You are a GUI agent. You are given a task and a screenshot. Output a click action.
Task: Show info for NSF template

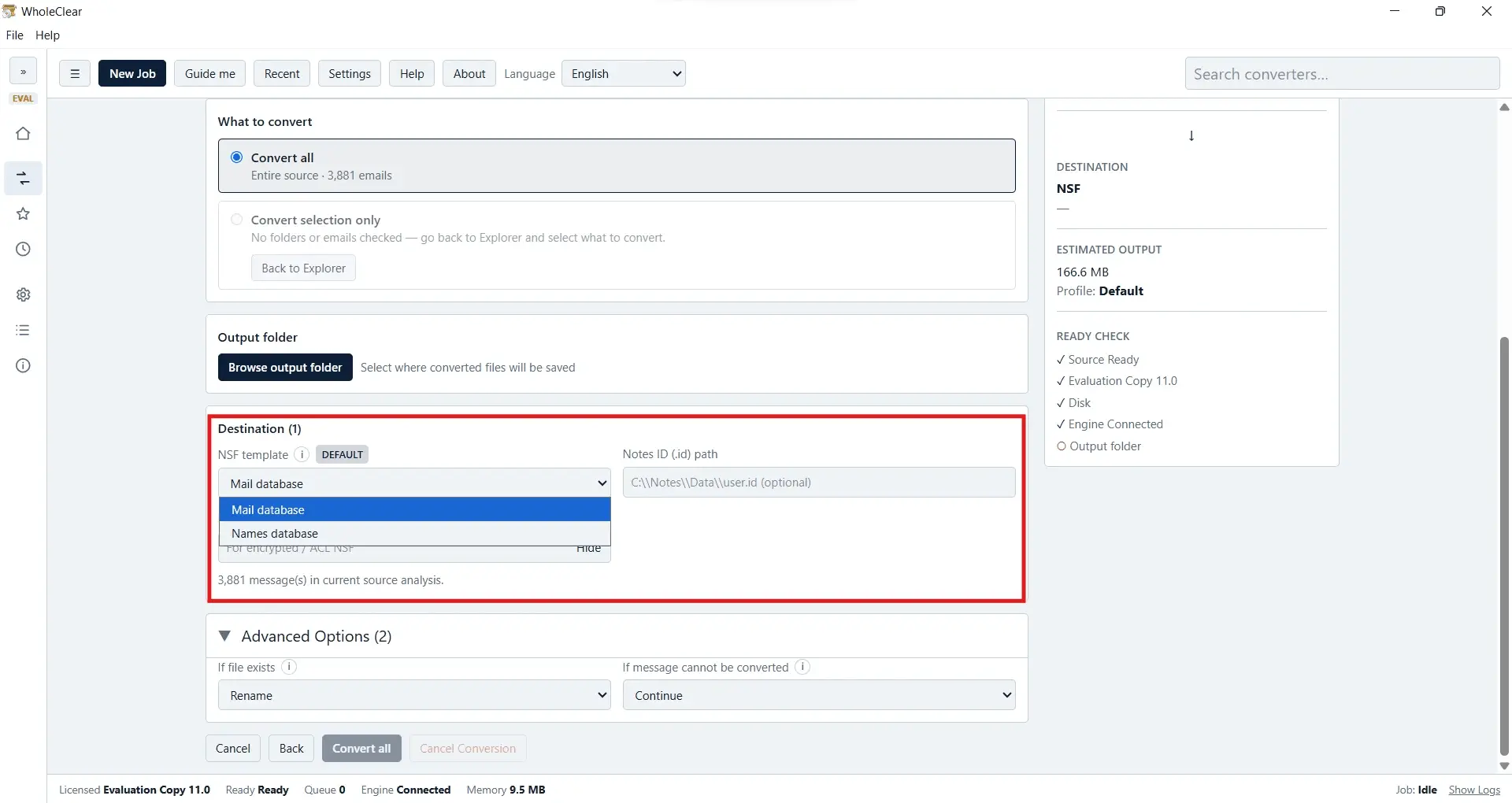tap(302, 454)
